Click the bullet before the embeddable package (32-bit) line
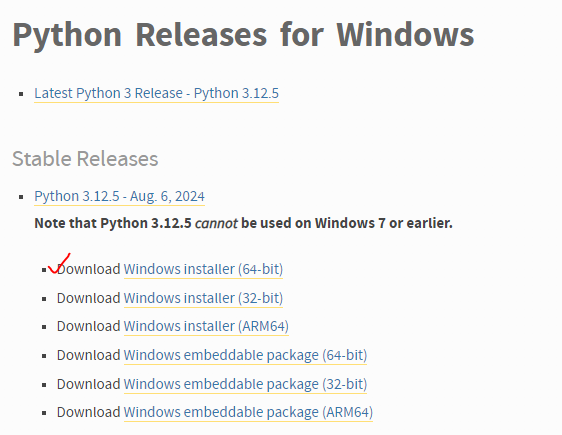562x435 pixels. 44,385
